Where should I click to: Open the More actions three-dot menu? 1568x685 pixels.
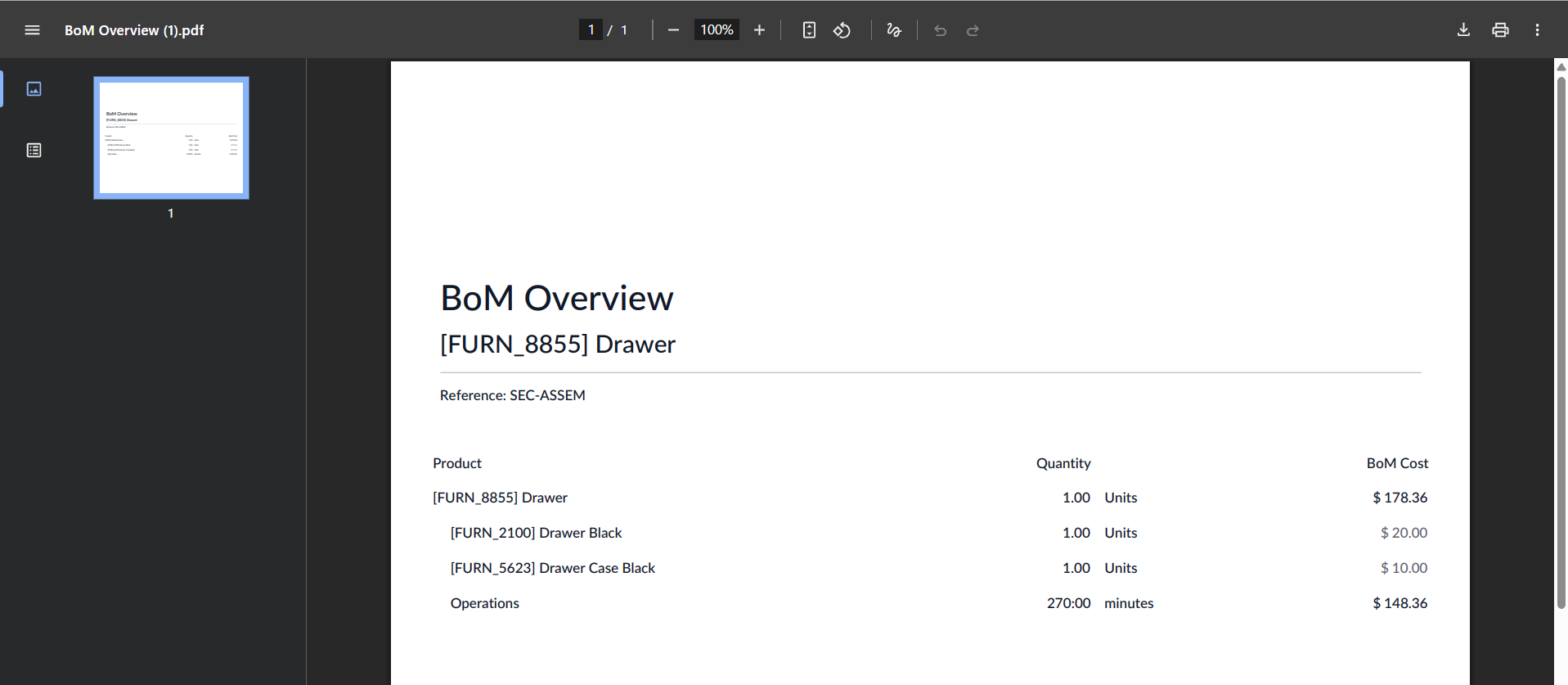click(1537, 30)
